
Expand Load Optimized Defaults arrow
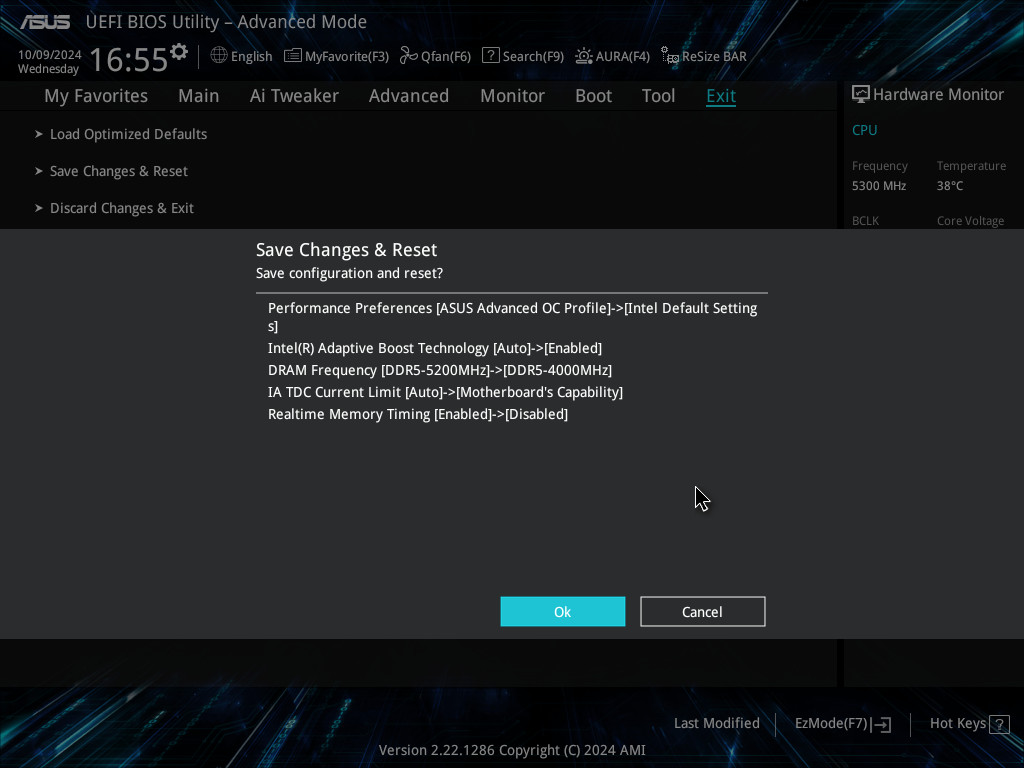click(x=39, y=134)
